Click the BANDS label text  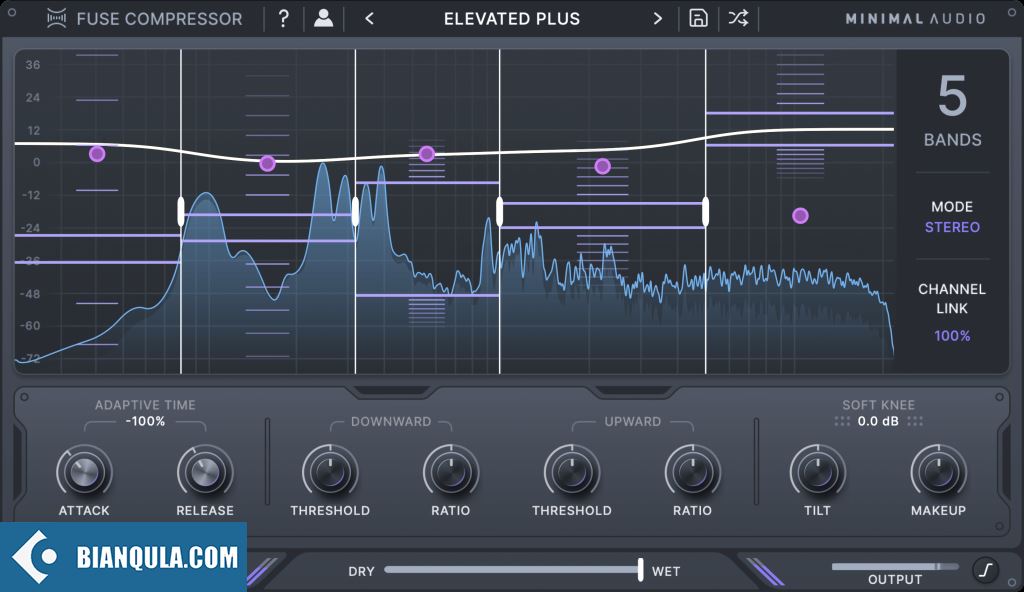click(952, 140)
